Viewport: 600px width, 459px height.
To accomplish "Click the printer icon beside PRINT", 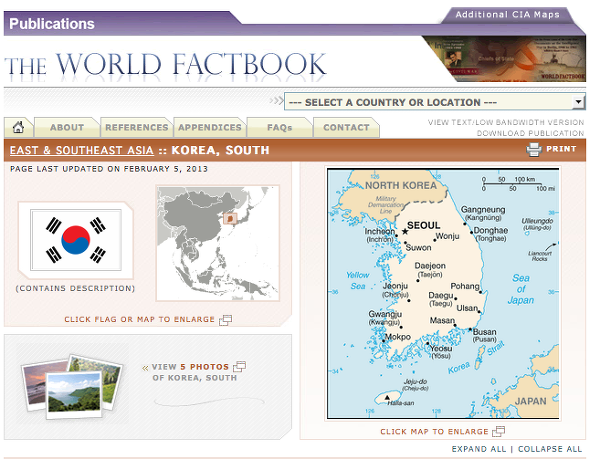I will click(534, 149).
